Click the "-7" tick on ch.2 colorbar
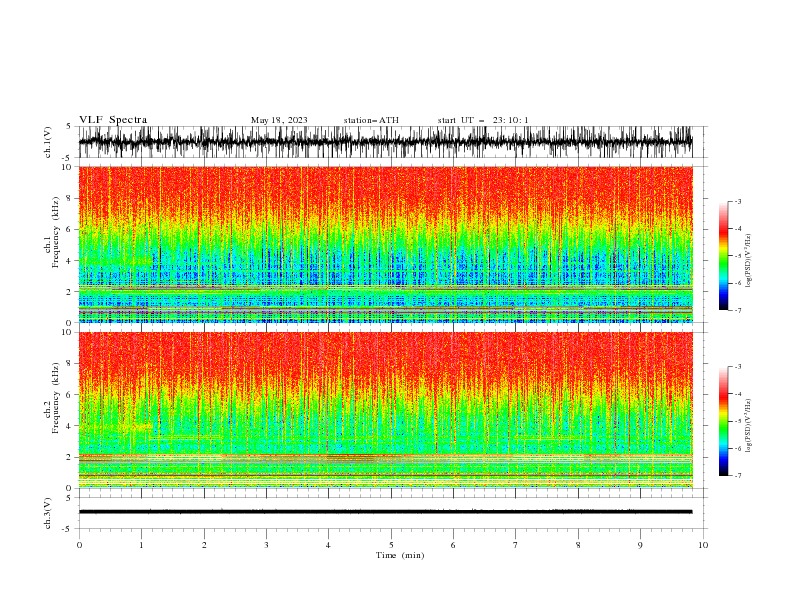This screenshot has height=612, width=792. coord(737,476)
